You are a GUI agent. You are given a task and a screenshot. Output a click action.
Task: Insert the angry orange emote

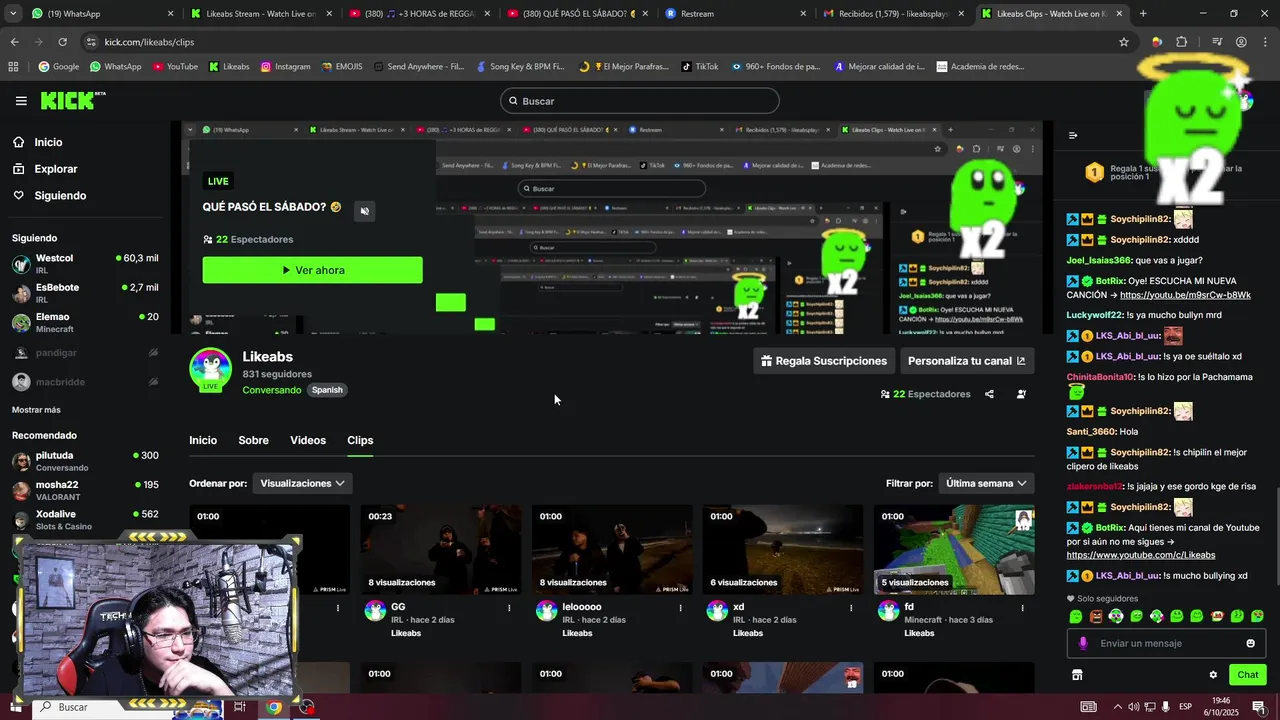click(1096, 617)
